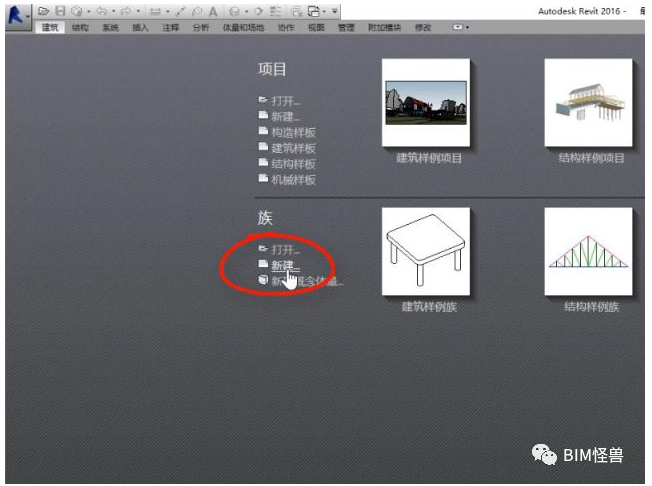
Task: Go to the 视图 ribbon tab
Action: (316, 28)
